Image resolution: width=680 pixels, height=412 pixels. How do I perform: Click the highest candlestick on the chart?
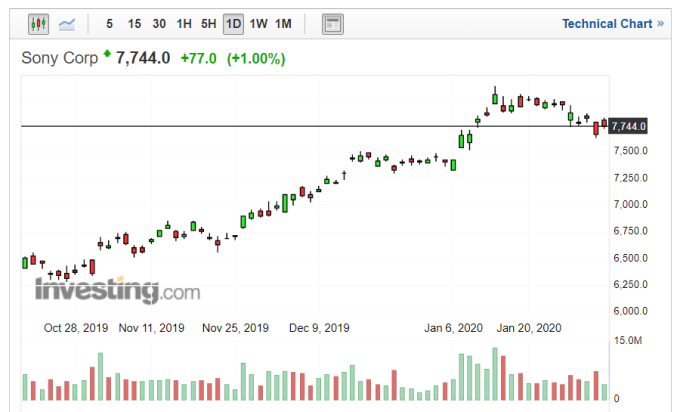click(495, 96)
